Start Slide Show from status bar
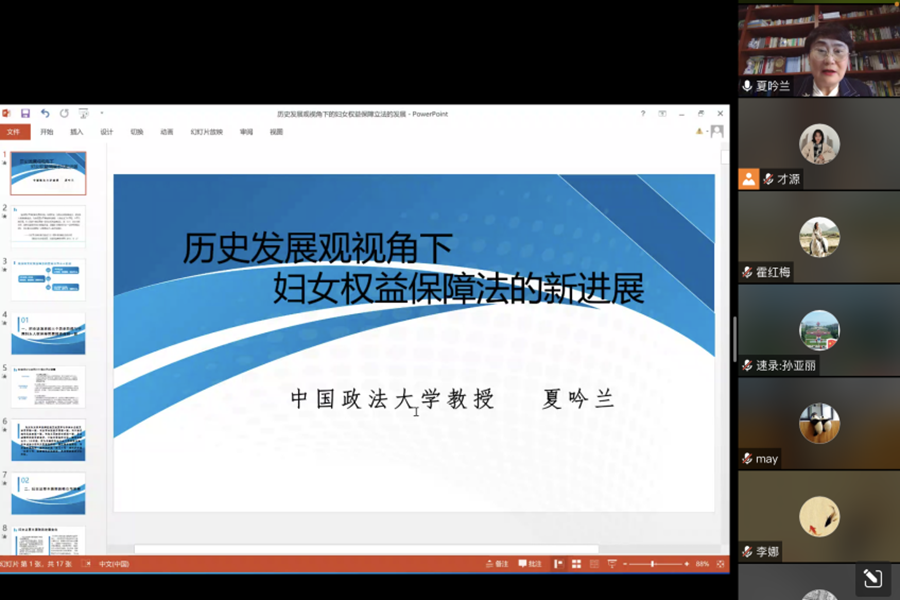Screen dimensions: 900x600 pos(612,564)
